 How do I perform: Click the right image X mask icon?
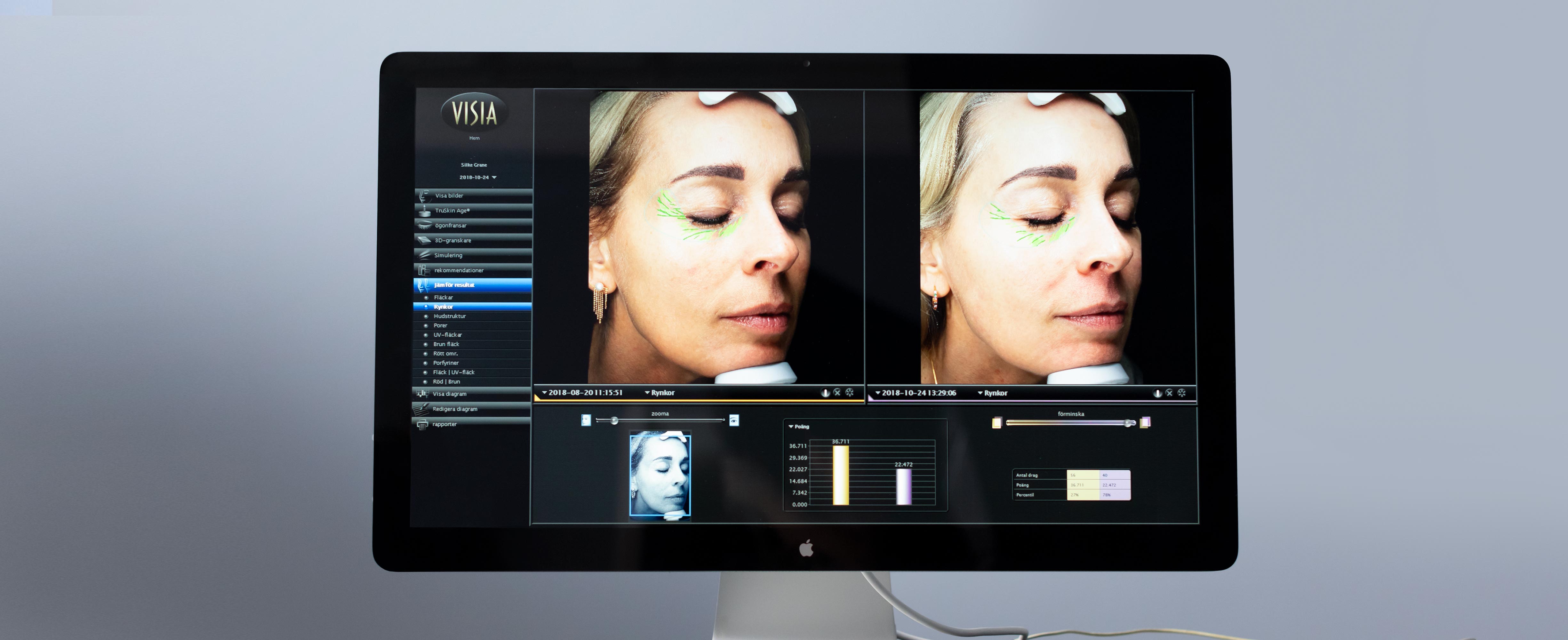[1169, 393]
